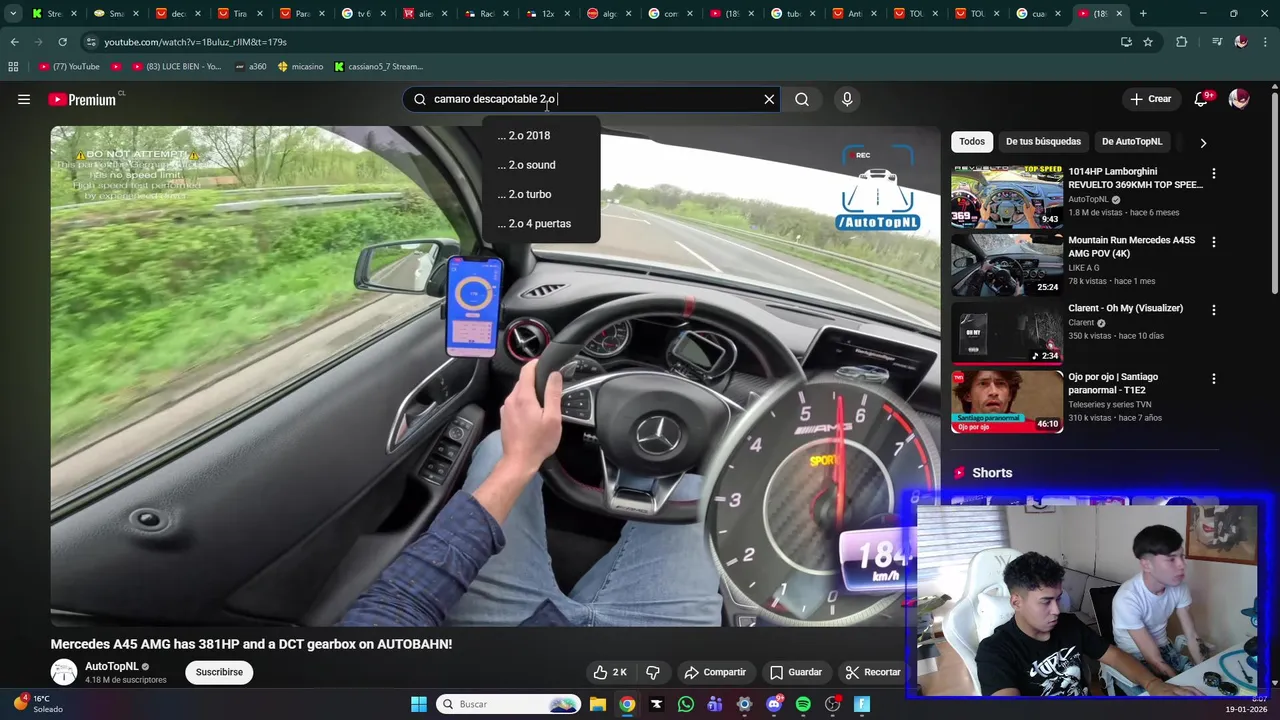
Task: Open the Windows Start button
Action: click(x=419, y=704)
